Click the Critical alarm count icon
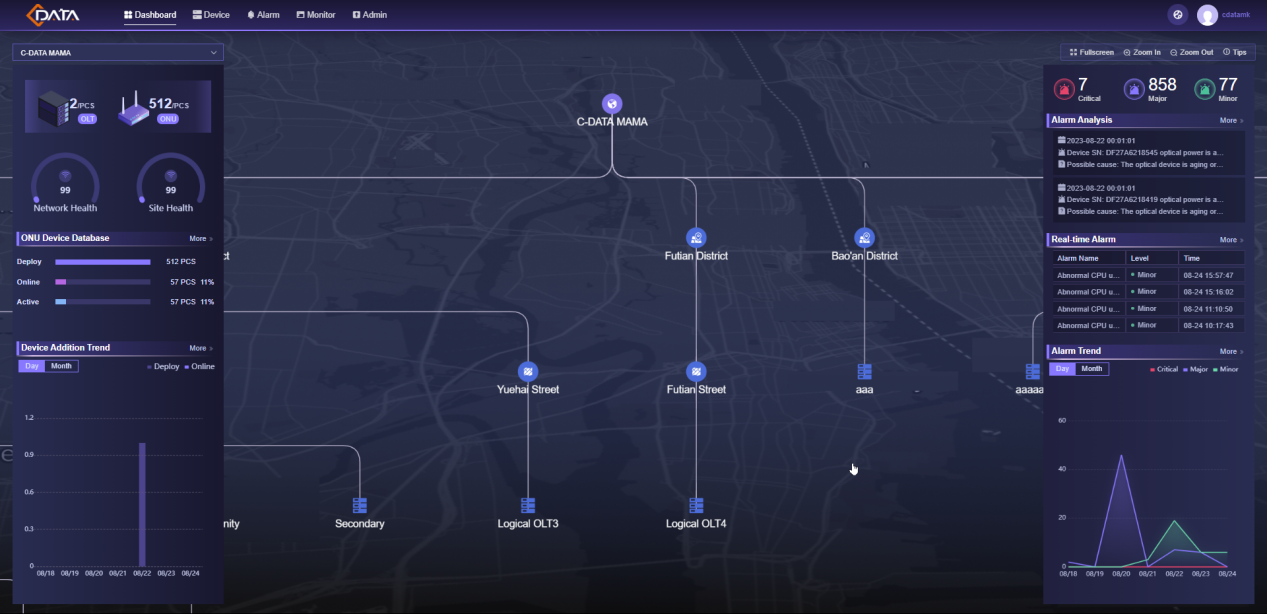The width and height of the screenshot is (1267, 614). pyautogui.click(x=1064, y=89)
